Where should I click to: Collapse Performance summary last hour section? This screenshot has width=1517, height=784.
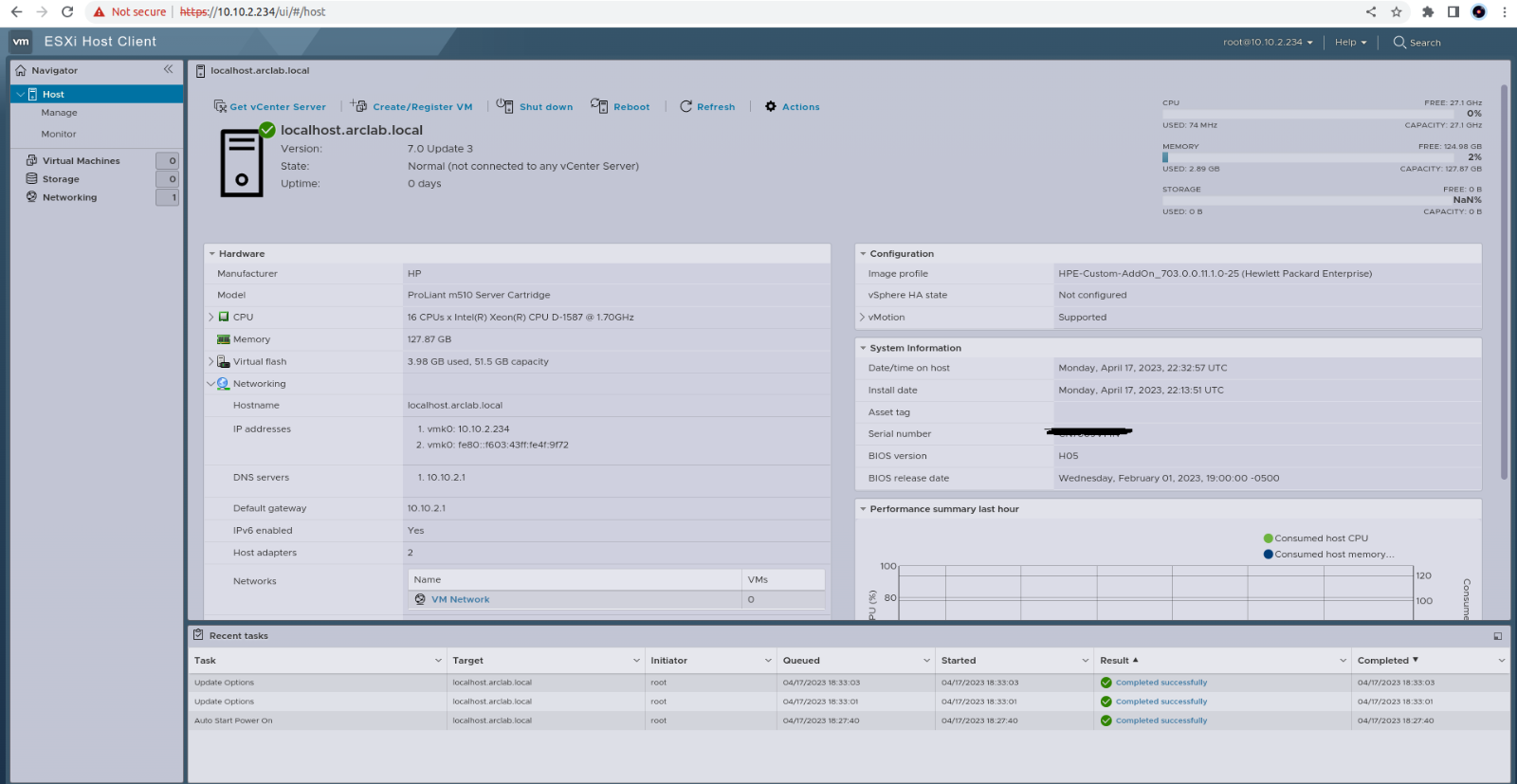pos(863,509)
